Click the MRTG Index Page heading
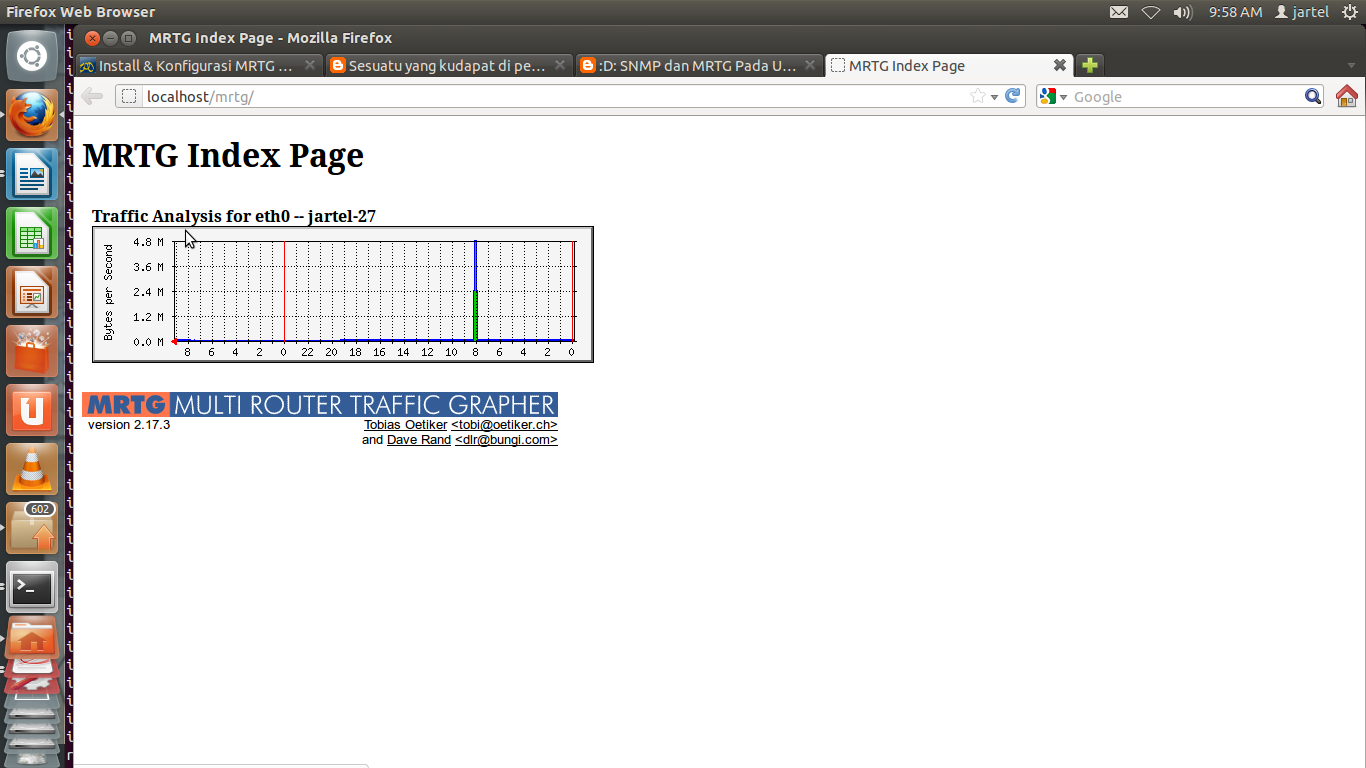Viewport: 1366px width, 768px height. click(x=223, y=156)
